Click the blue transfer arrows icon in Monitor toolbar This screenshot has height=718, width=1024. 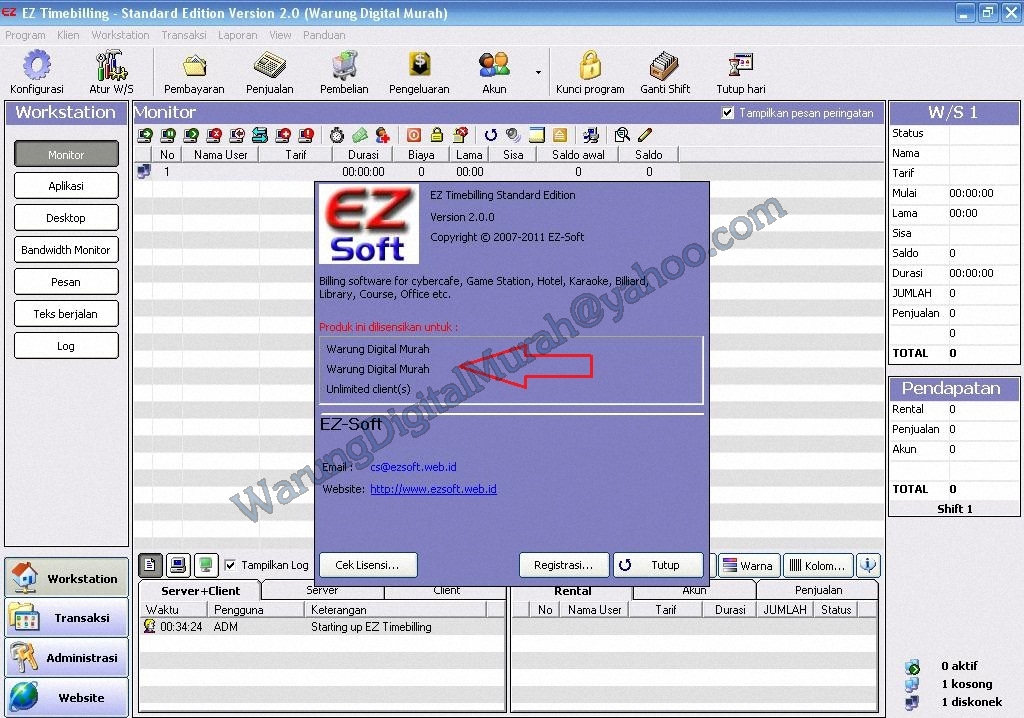[260, 135]
